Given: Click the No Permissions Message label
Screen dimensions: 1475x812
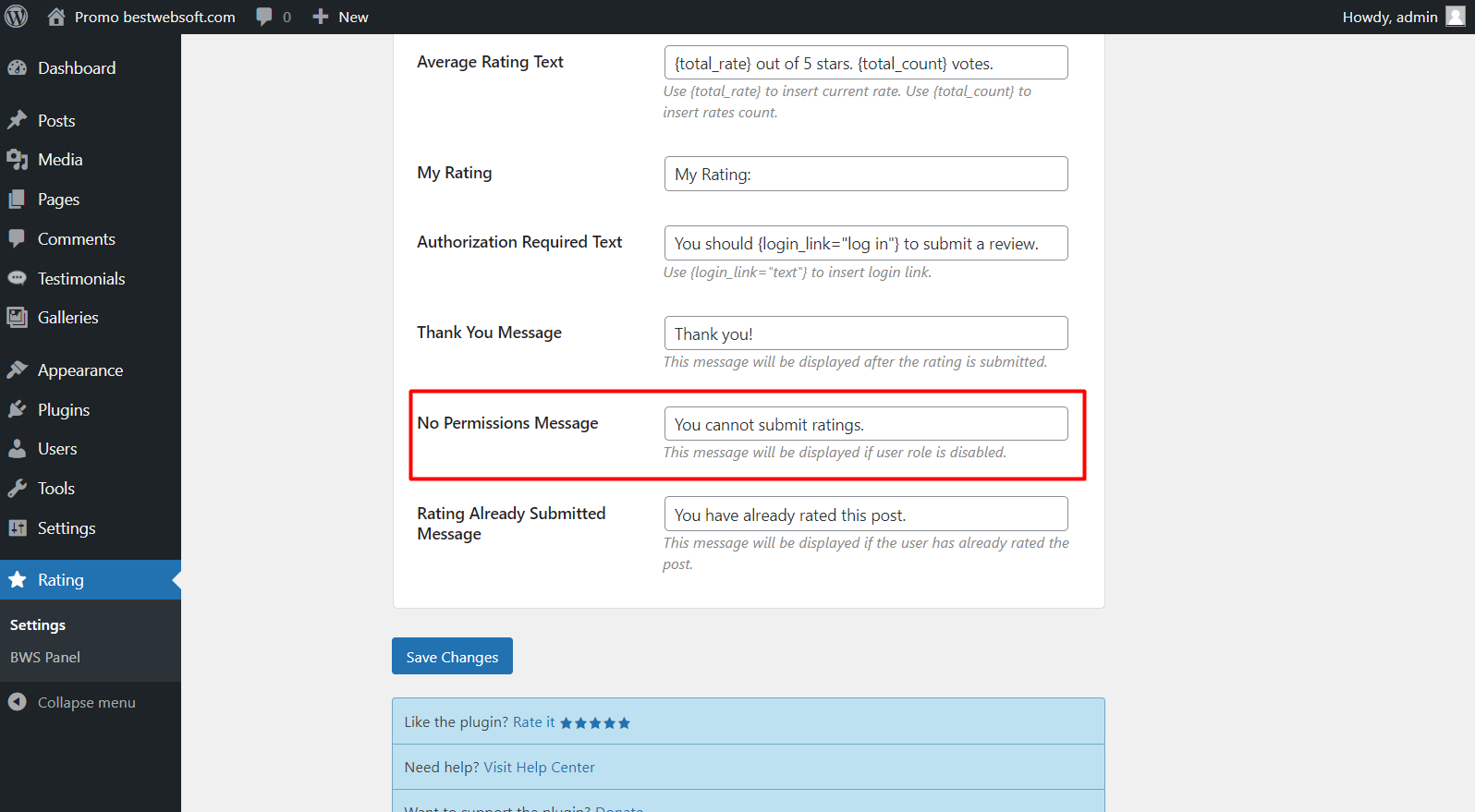Looking at the screenshot, I should tap(507, 423).
